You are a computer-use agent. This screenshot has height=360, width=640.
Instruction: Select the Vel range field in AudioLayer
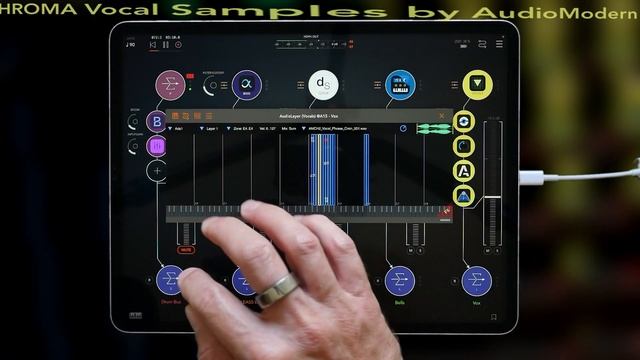pos(268,129)
